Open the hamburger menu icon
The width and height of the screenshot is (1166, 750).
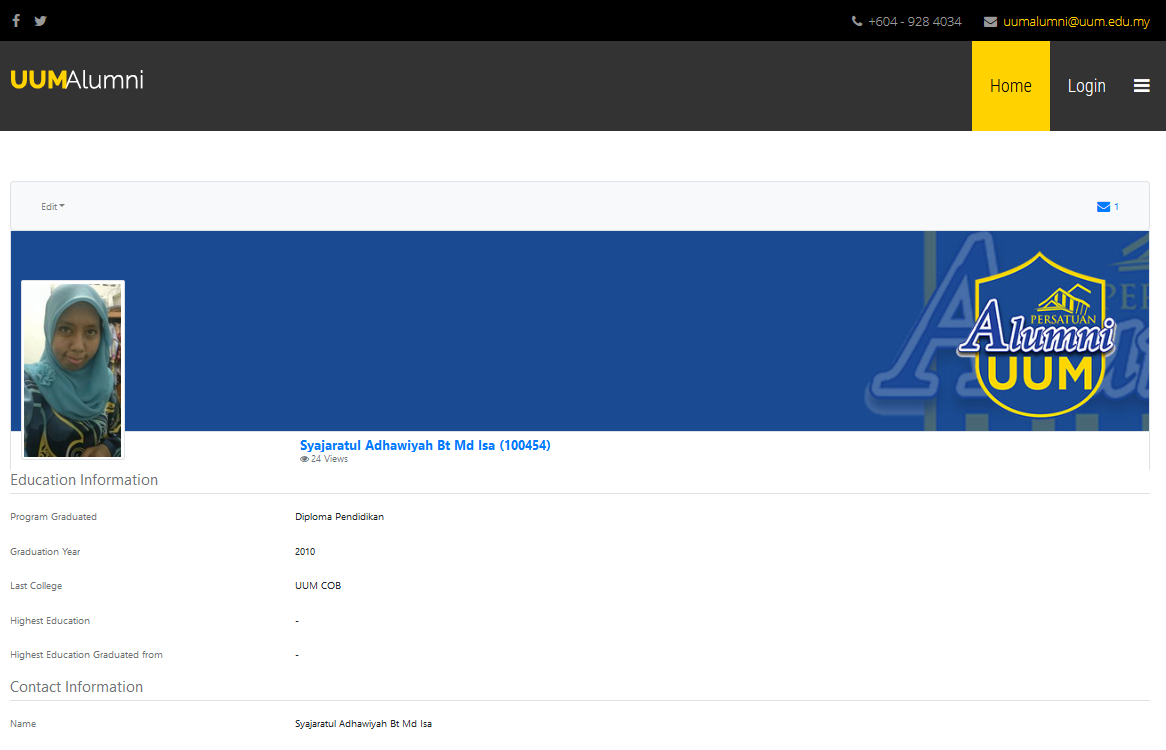[x=1141, y=86]
